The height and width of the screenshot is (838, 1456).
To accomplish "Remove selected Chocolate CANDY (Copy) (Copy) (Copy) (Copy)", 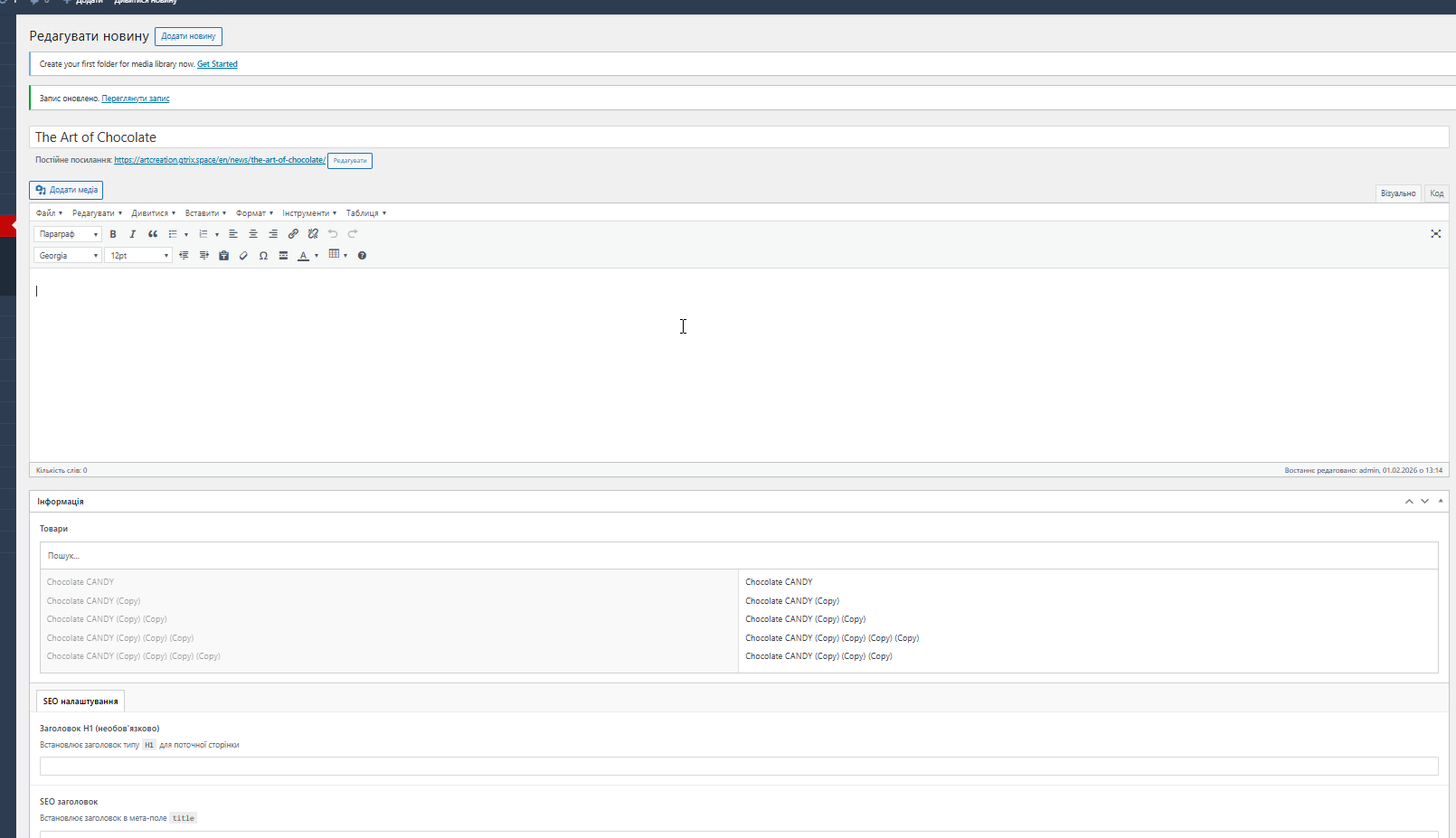I will click(832, 638).
